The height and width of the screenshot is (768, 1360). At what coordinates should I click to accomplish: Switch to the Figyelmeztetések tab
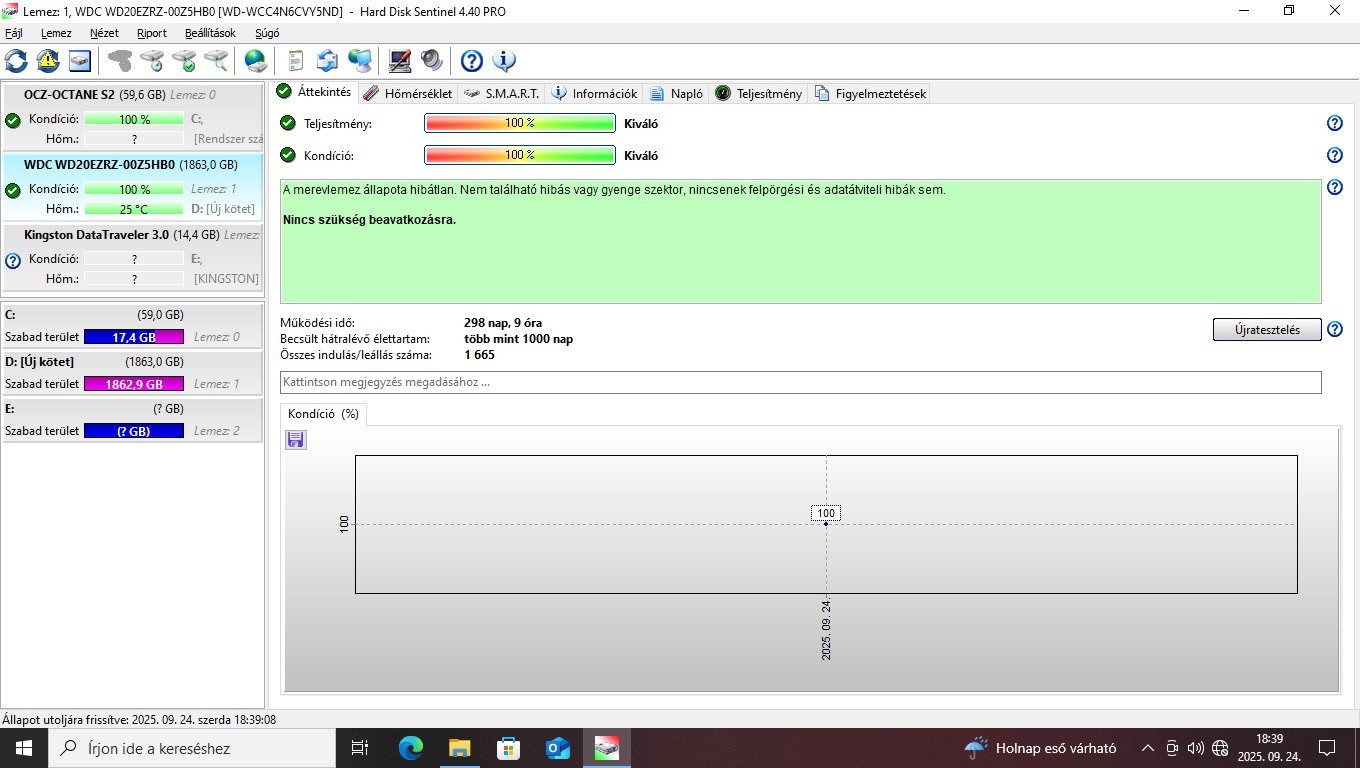click(x=871, y=93)
